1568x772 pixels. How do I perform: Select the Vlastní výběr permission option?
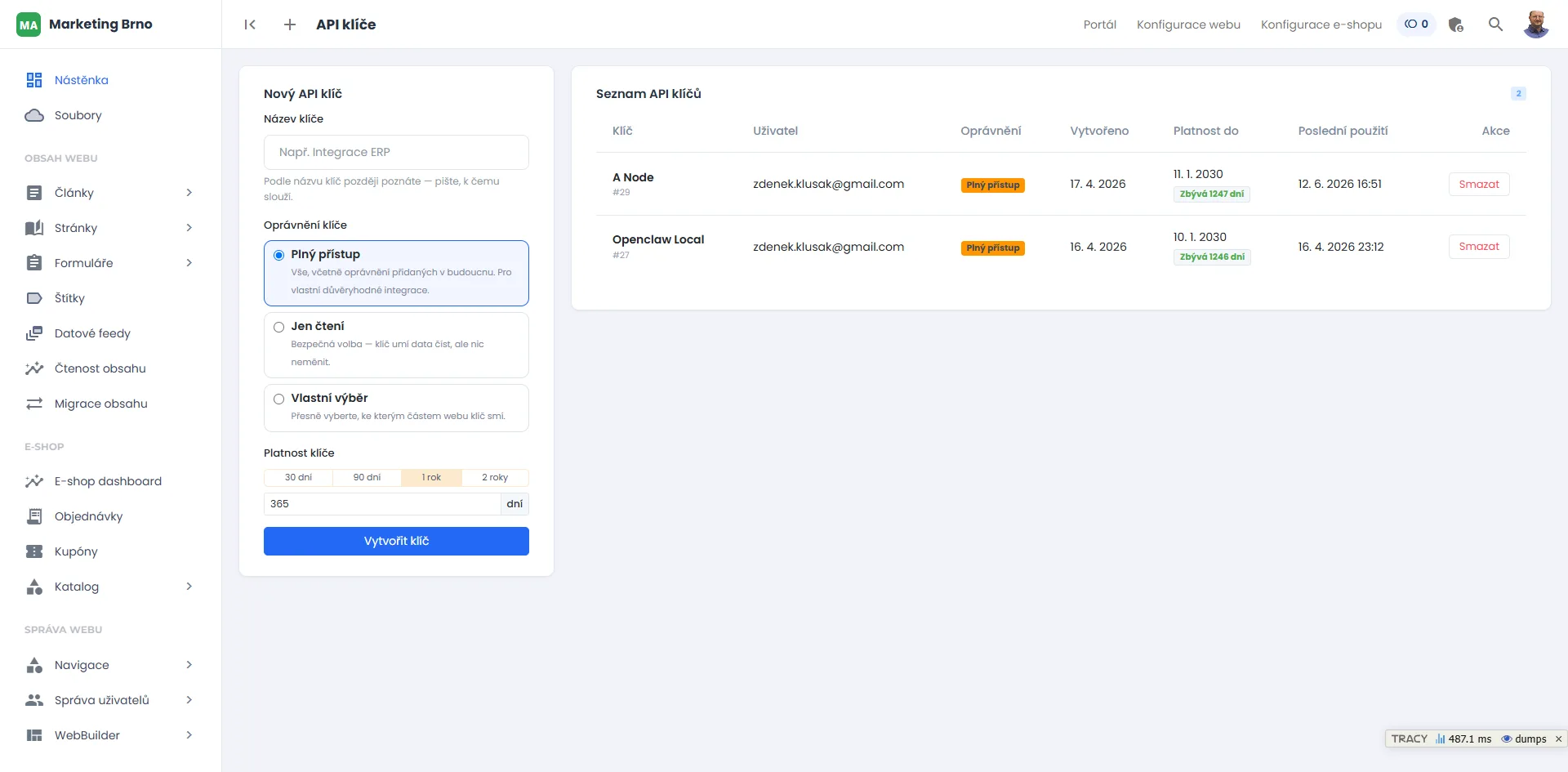click(396, 408)
